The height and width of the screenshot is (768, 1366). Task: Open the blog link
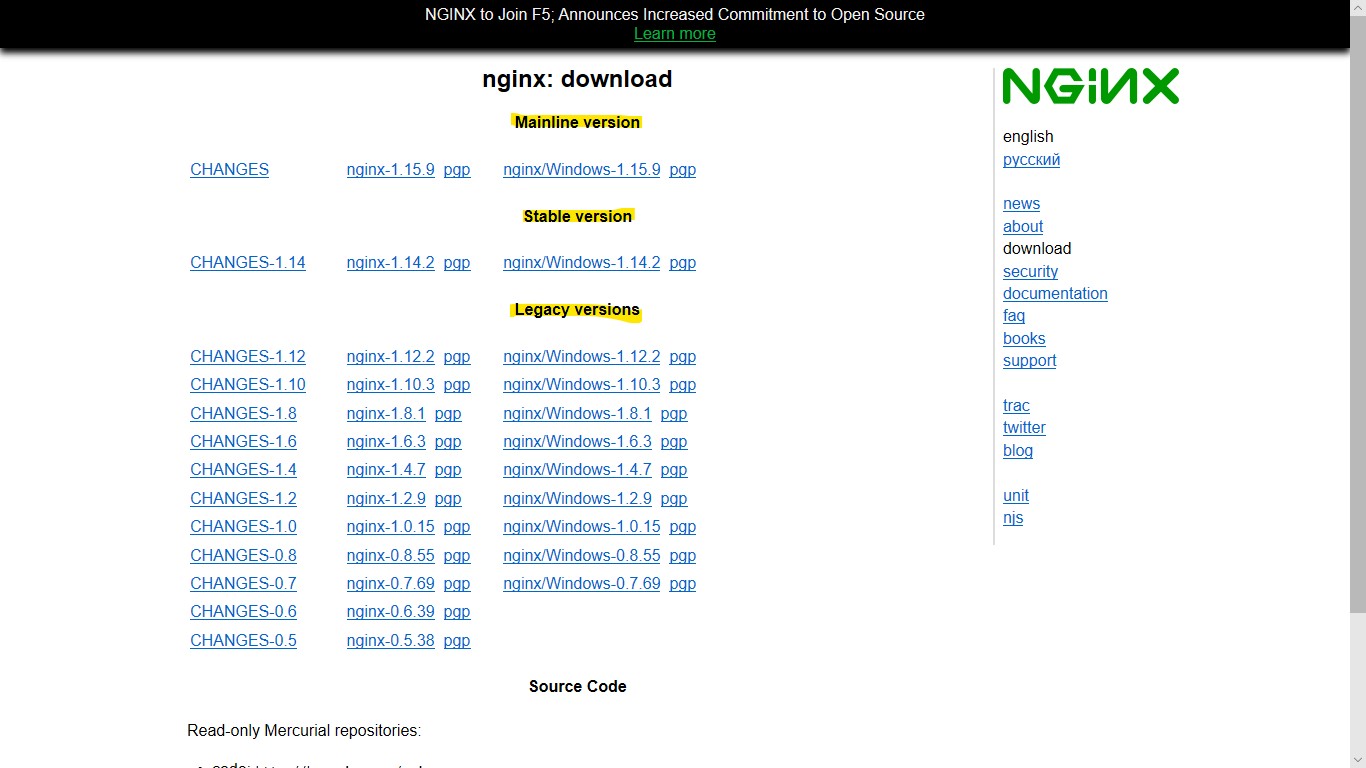1018,451
